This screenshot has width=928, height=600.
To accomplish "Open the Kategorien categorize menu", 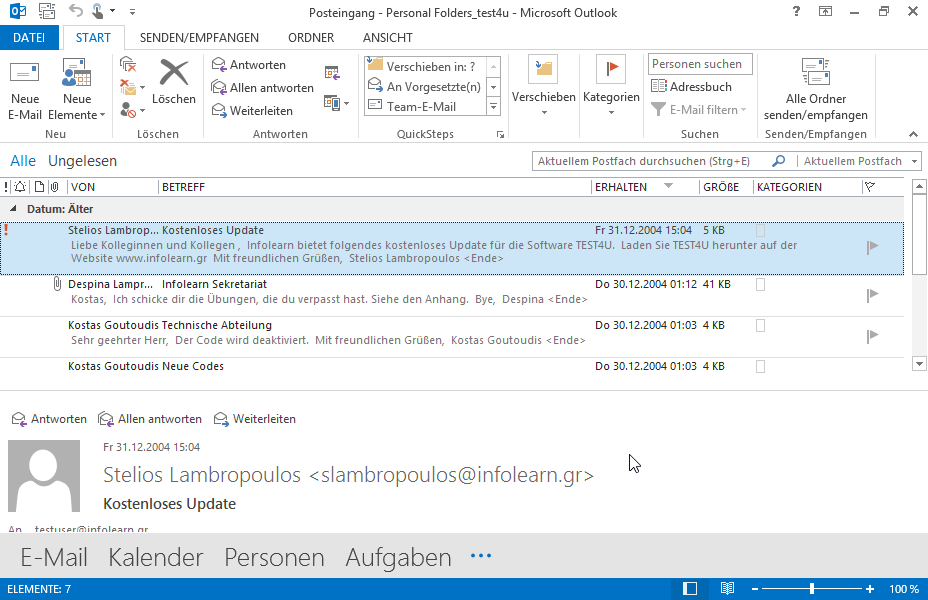I will point(611,87).
